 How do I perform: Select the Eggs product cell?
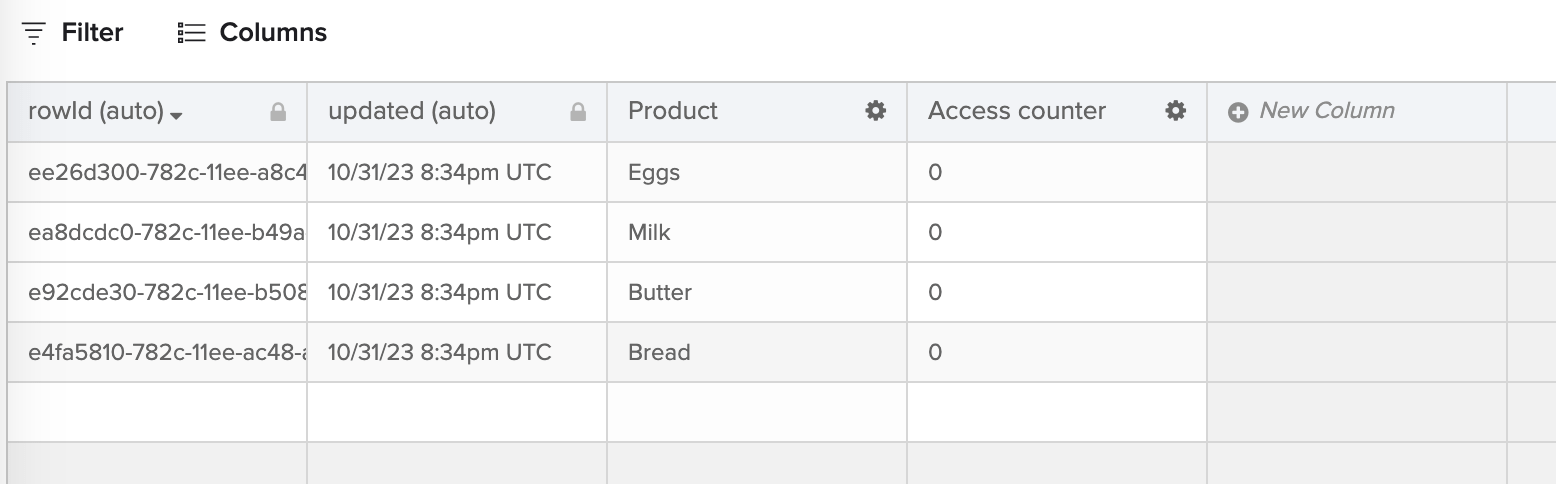click(654, 172)
